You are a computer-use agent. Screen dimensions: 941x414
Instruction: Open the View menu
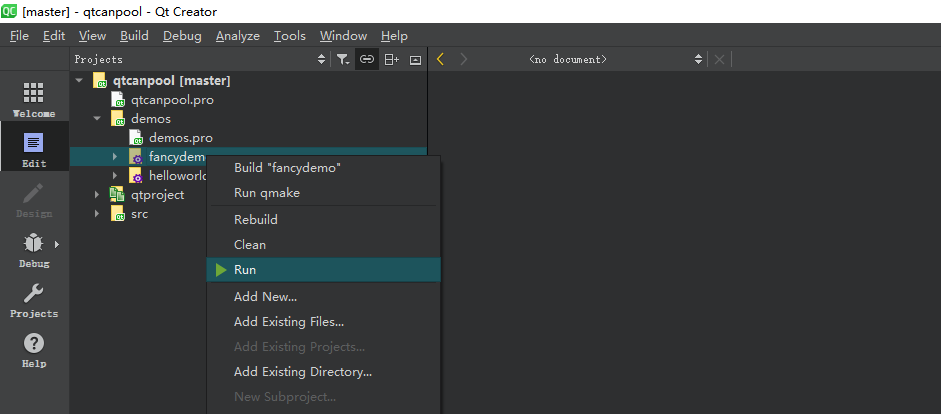(x=92, y=36)
